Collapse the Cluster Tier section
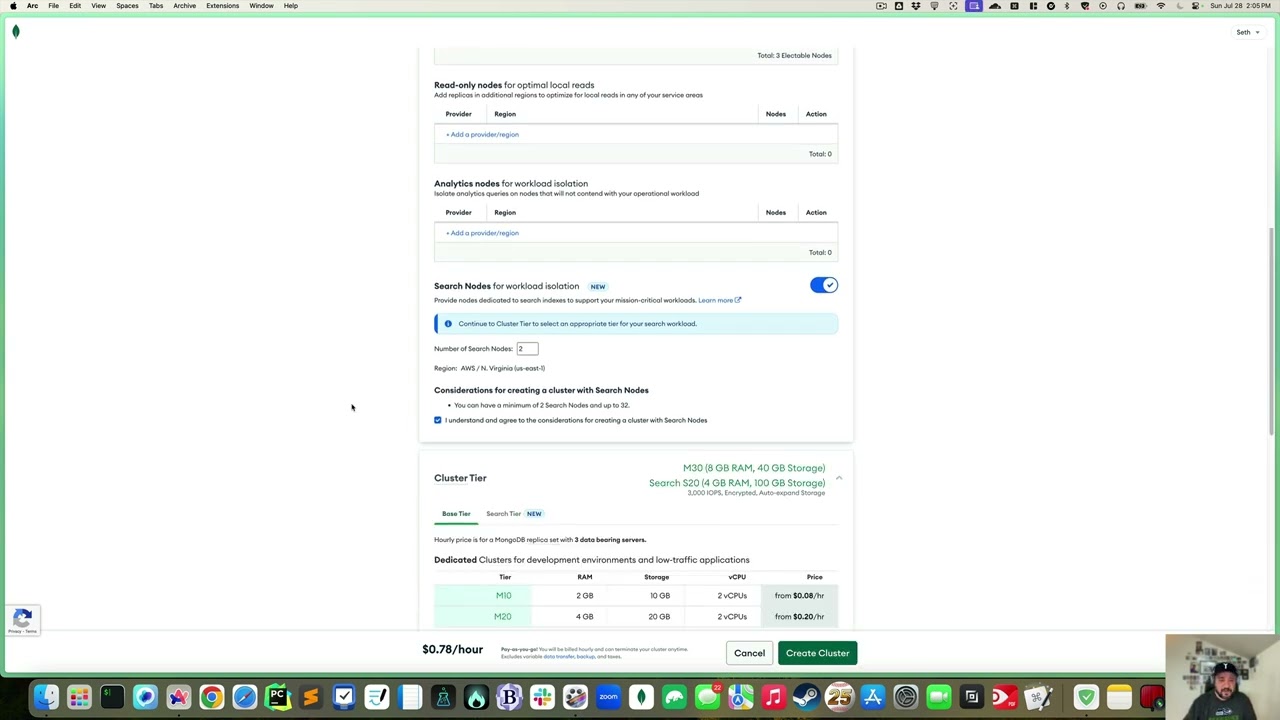 click(839, 478)
